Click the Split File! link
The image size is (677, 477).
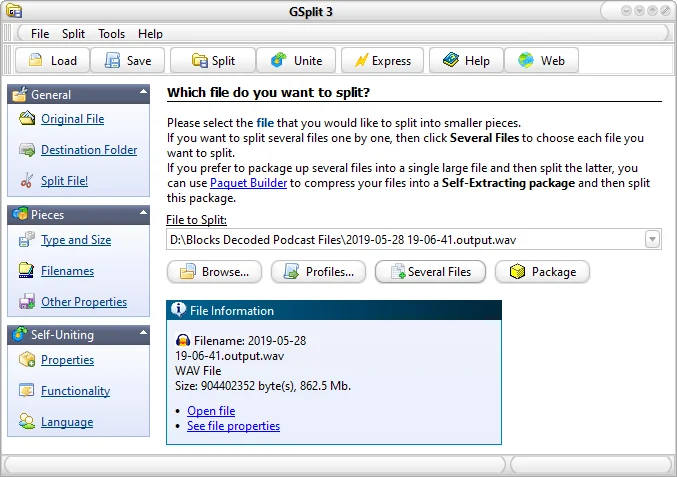[x=64, y=180]
